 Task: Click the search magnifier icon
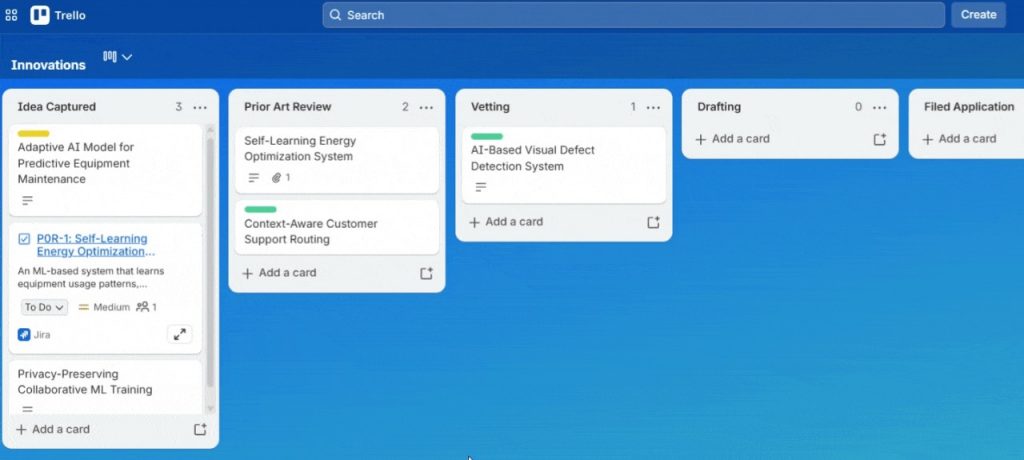click(335, 15)
